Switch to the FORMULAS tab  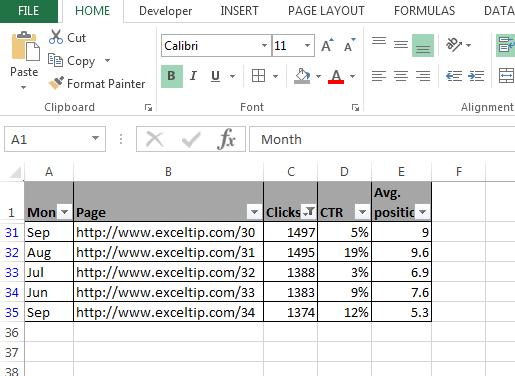point(424,11)
